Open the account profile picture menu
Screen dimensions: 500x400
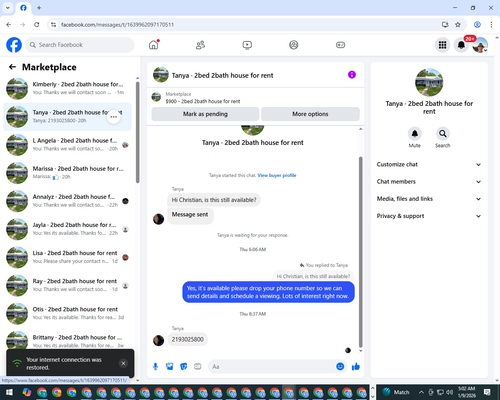point(480,45)
